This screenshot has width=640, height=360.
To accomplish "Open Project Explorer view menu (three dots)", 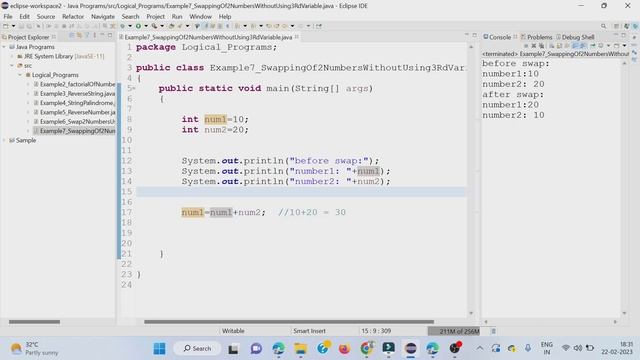I will (x=95, y=36).
